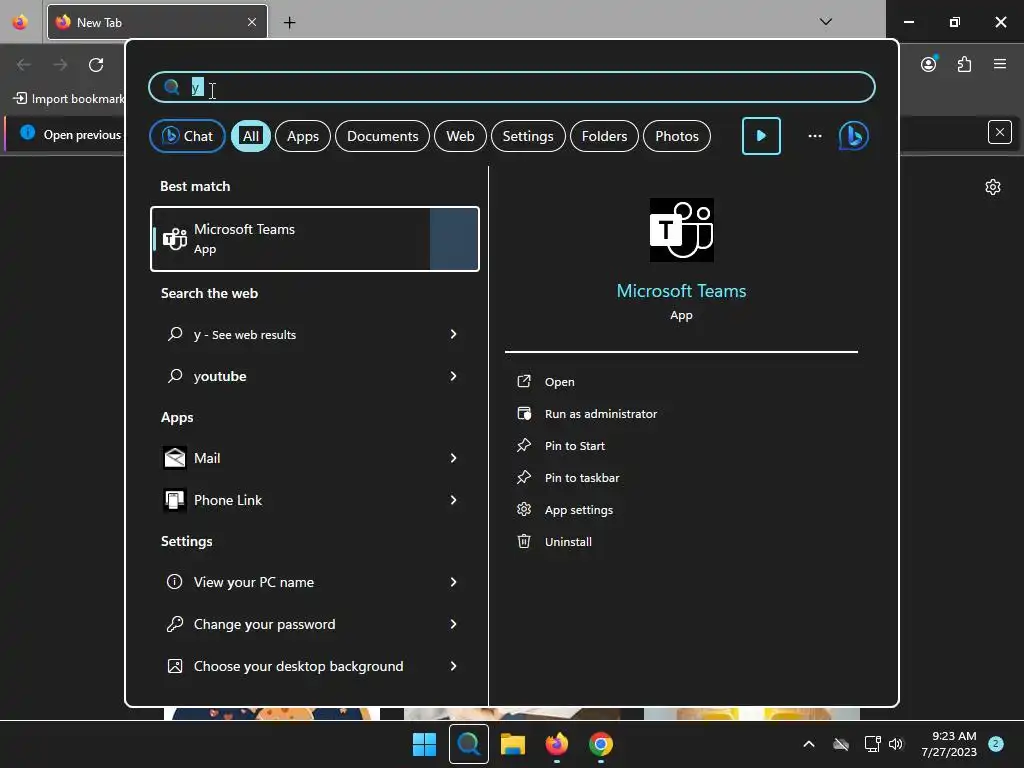Reload the page in Firefox
This screenshot has width=1024, height=768.
click(x=96, y=65)
